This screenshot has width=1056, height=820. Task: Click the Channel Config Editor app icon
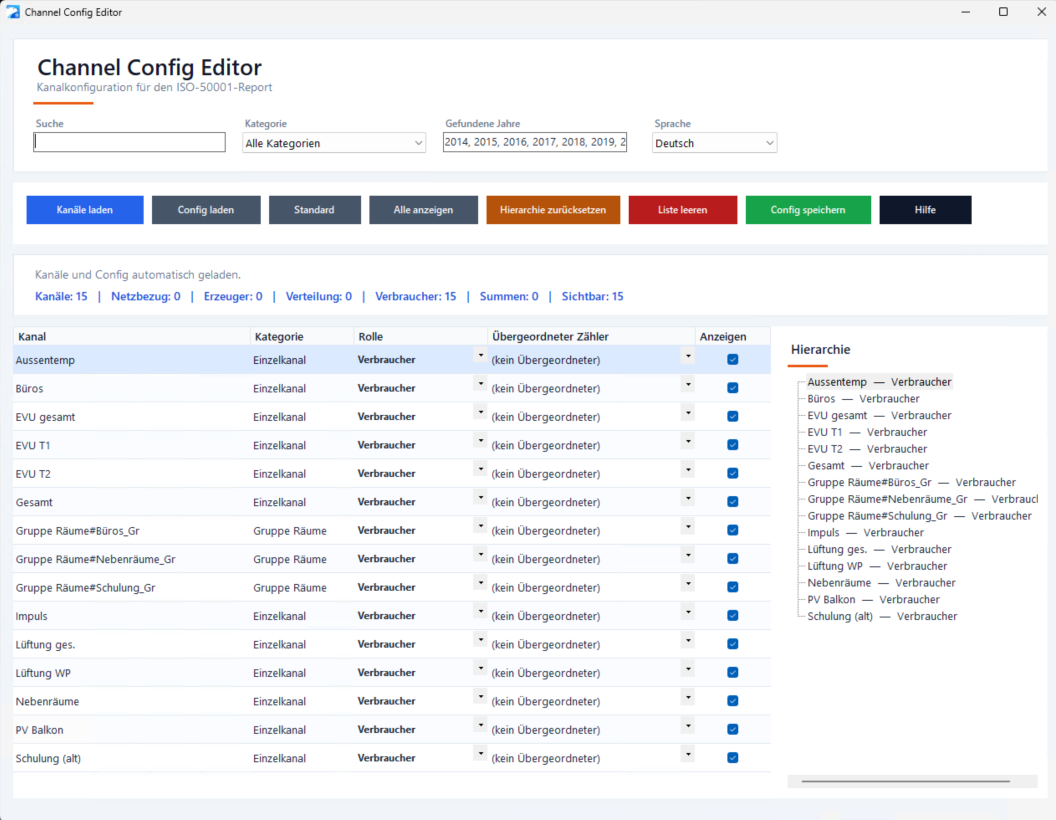coord(13,12)
